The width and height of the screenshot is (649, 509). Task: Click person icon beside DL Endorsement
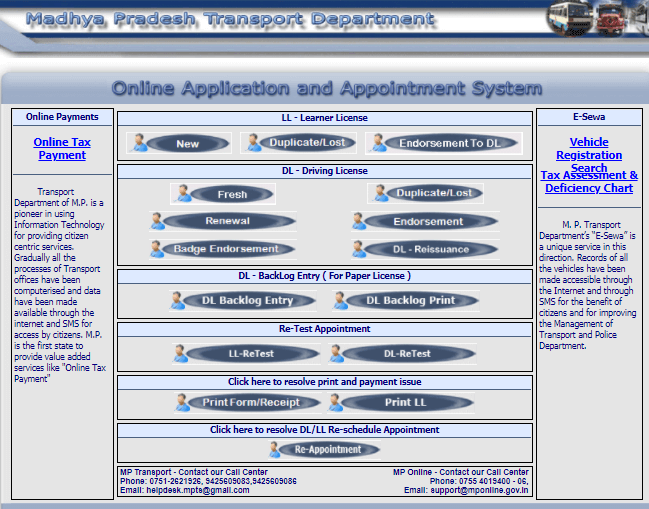[x=358, y=221]
